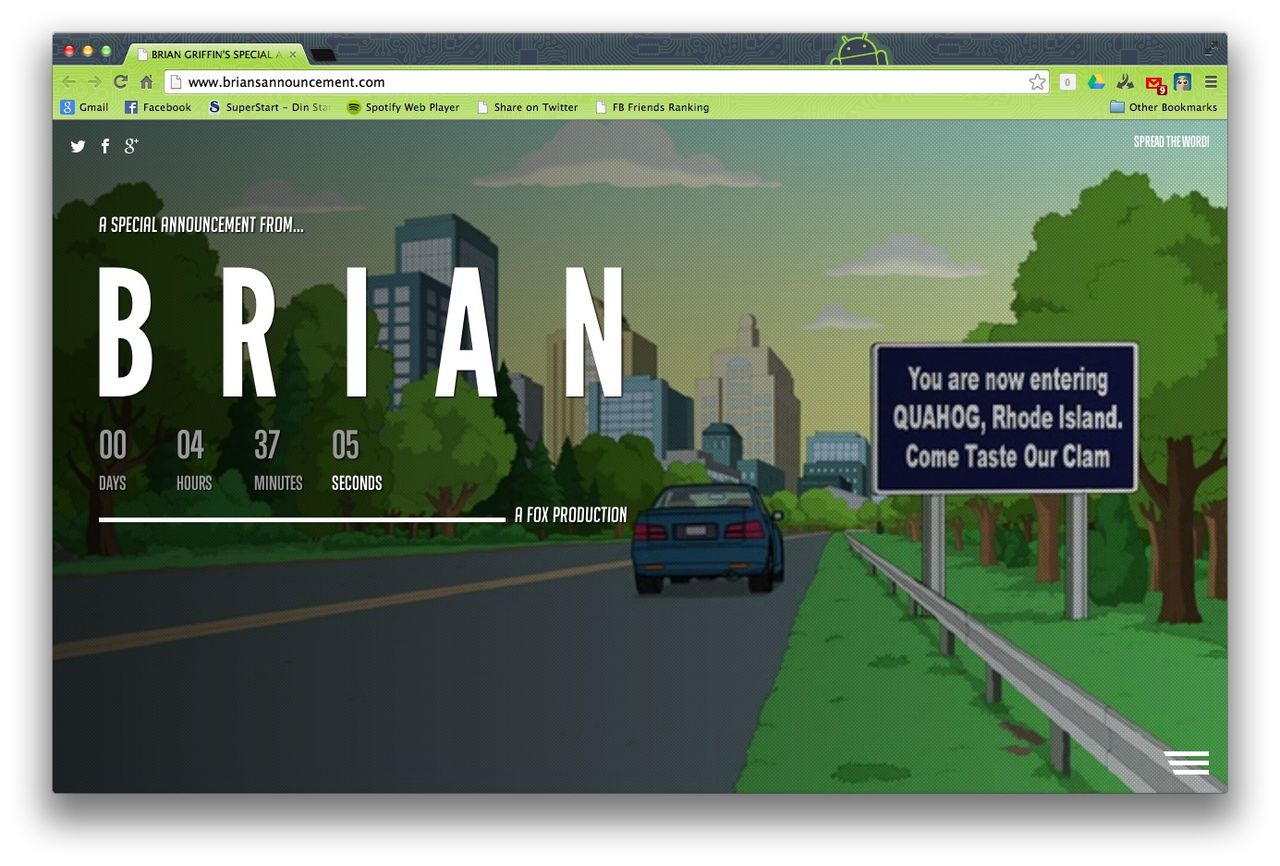Expand the Other Bookmarks folder
Screen dimensions: 1280x866
(1164, 107)
